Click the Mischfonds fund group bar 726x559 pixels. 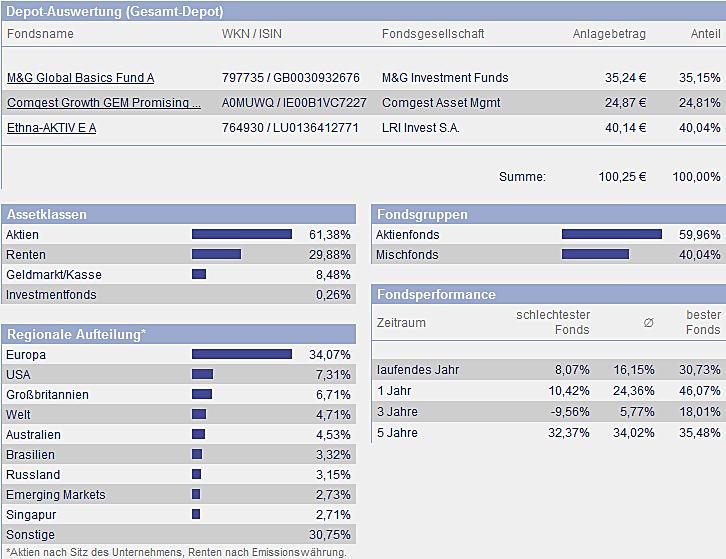pos(595,255)
